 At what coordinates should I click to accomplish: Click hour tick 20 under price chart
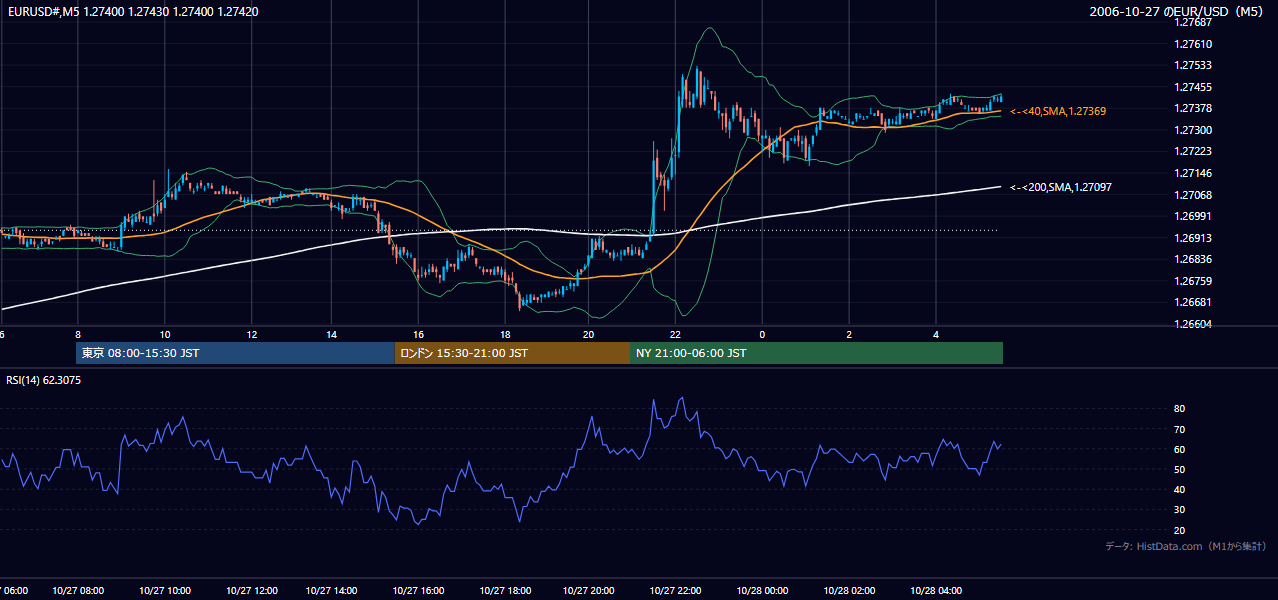[588, 335]
